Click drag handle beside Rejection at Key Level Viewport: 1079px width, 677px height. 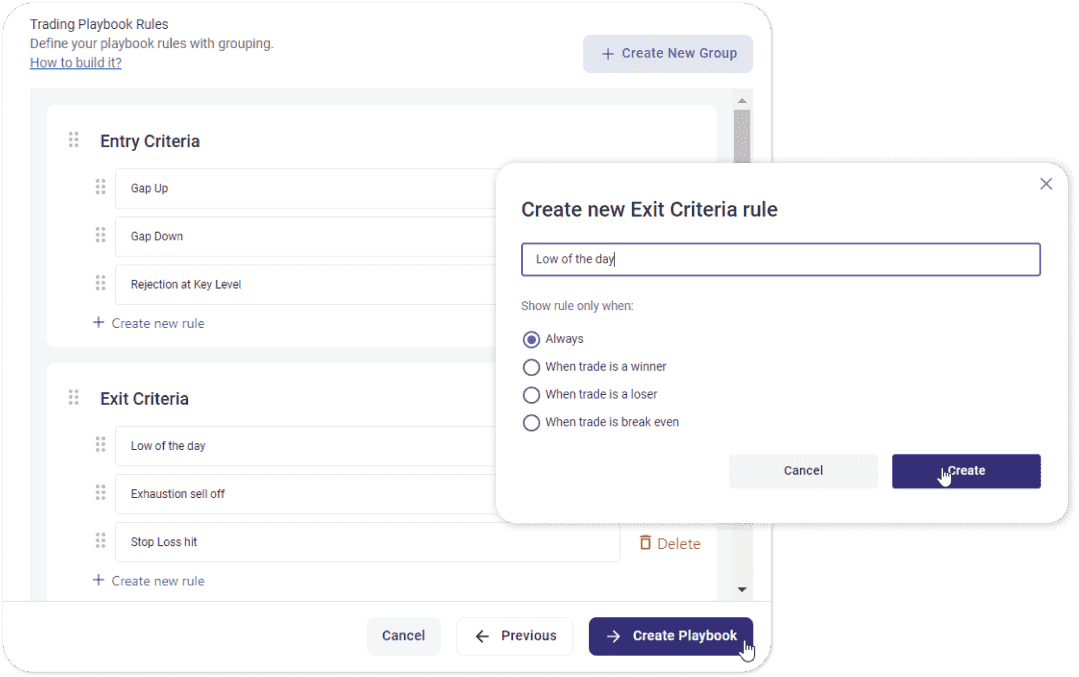(x=100, y=283)
